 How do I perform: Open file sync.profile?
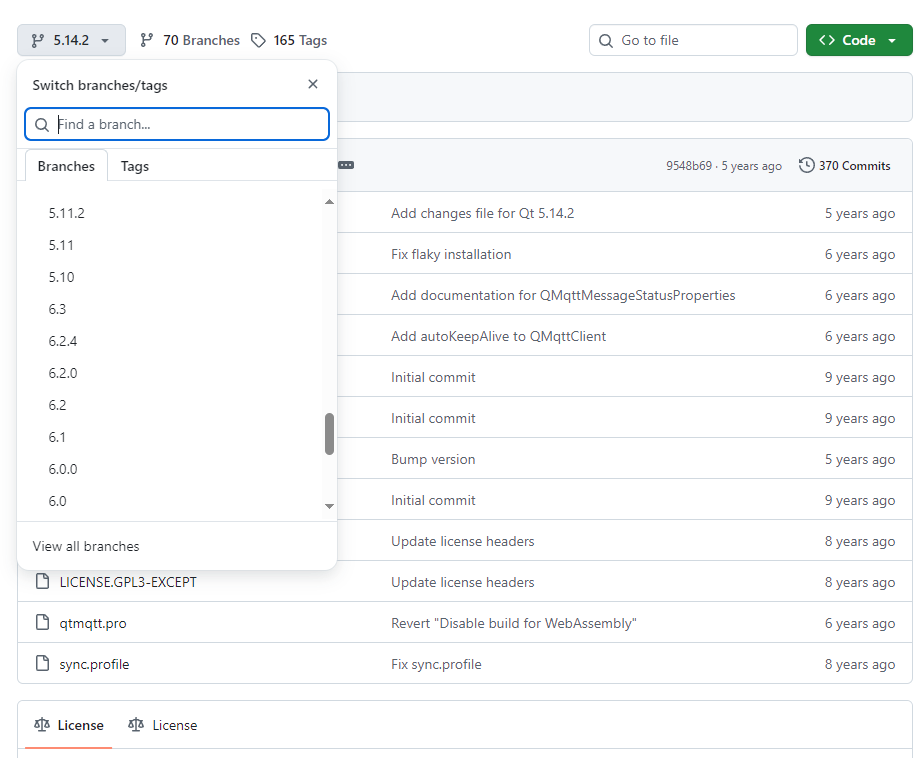coord(94,664)
